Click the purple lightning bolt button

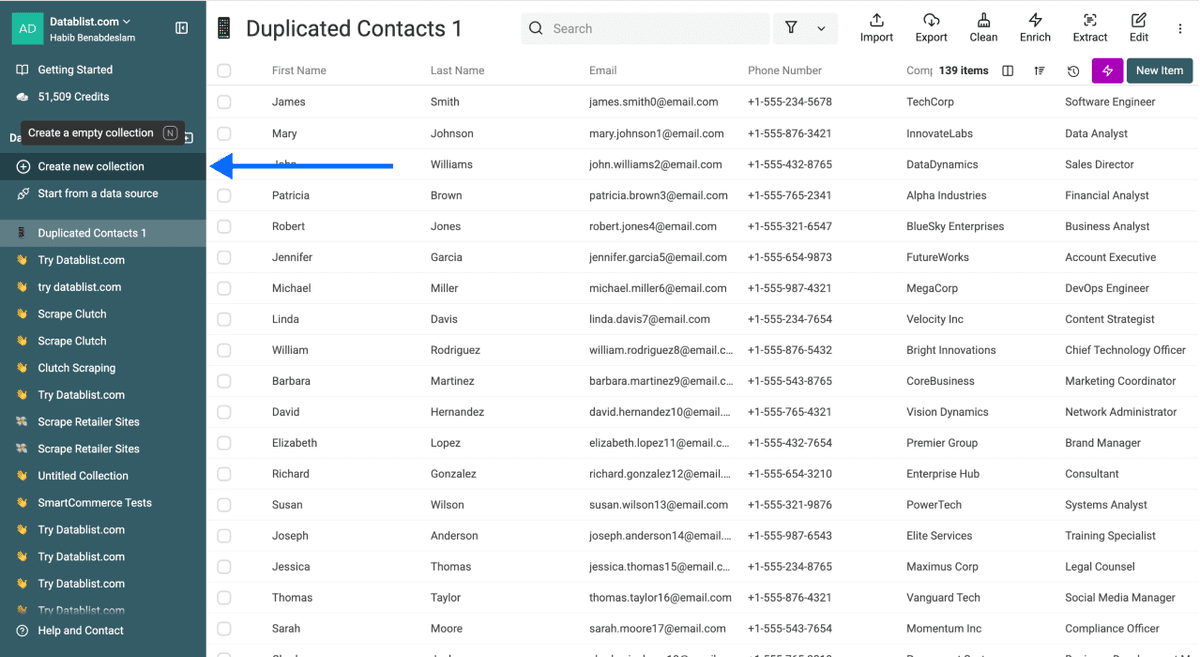tap(1107, 71)
